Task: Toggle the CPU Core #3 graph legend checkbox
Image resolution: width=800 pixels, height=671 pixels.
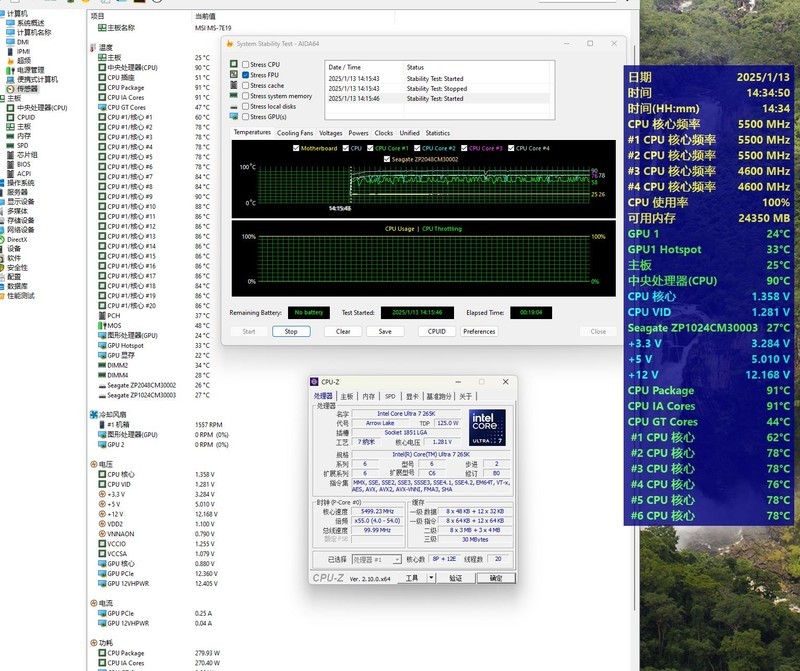Action: pyautogui.click(x=463, y=148)
